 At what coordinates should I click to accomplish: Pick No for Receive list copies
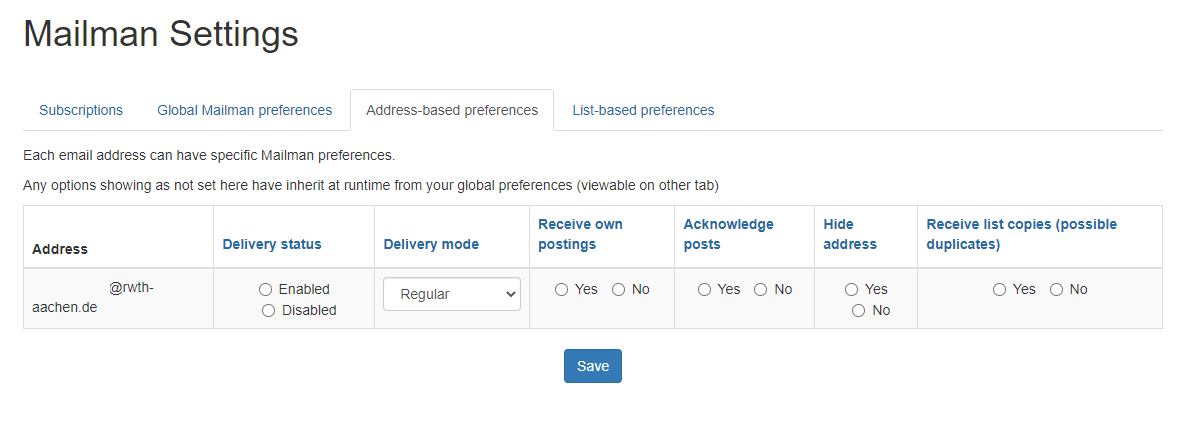pos(1056,289)
